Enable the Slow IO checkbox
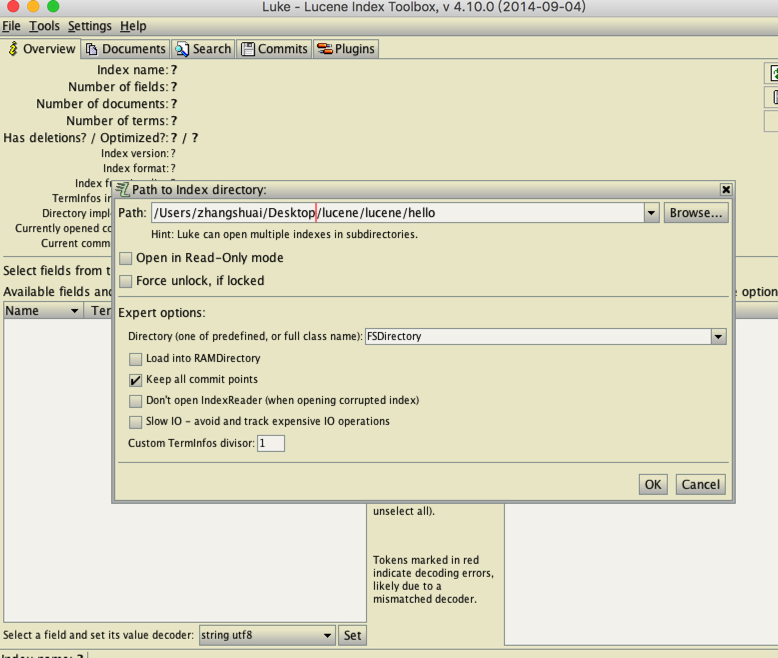Image resolution: width=778 pixels, height=658 pixels. (x=135, y=422)
